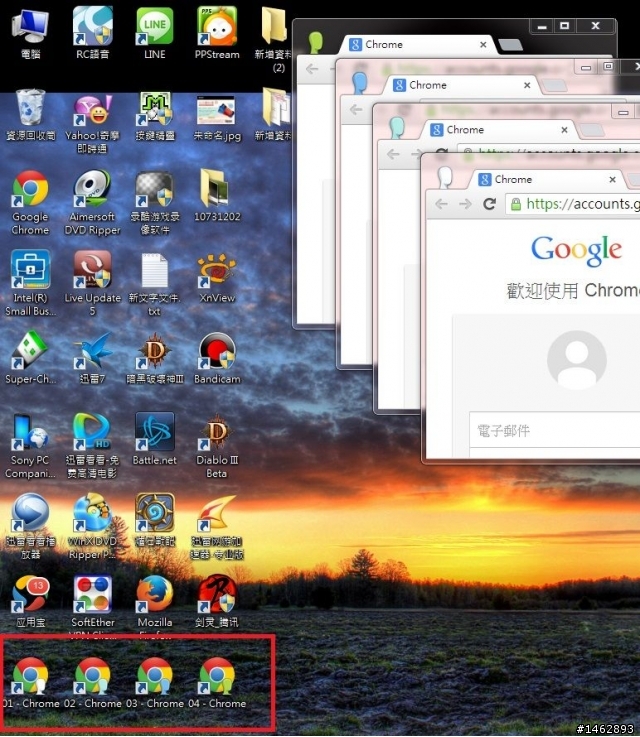This screenshot has width=640, height=737.
Task: Click the green padlock security icon
Action: click(515, 204)
